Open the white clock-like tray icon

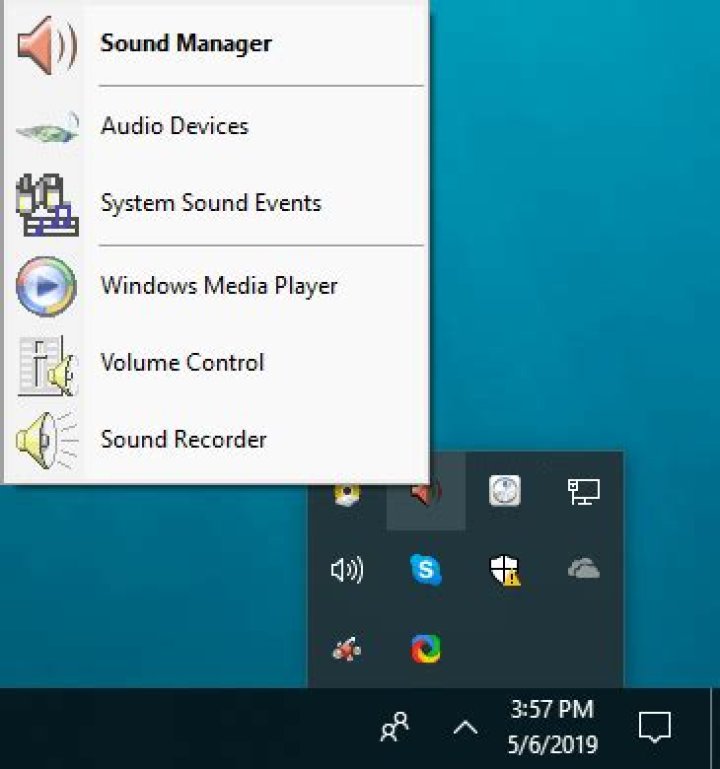(505, 490)
